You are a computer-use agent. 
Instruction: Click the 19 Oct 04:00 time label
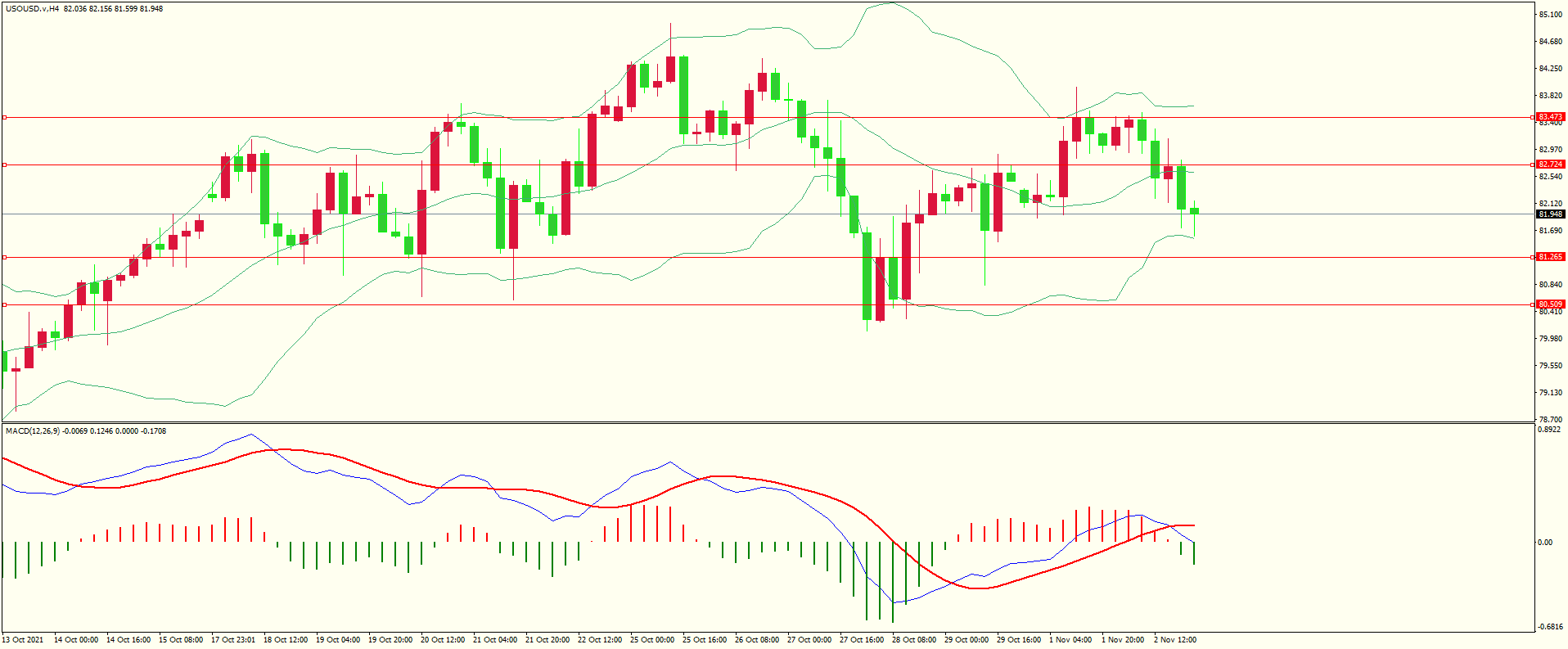338,640
